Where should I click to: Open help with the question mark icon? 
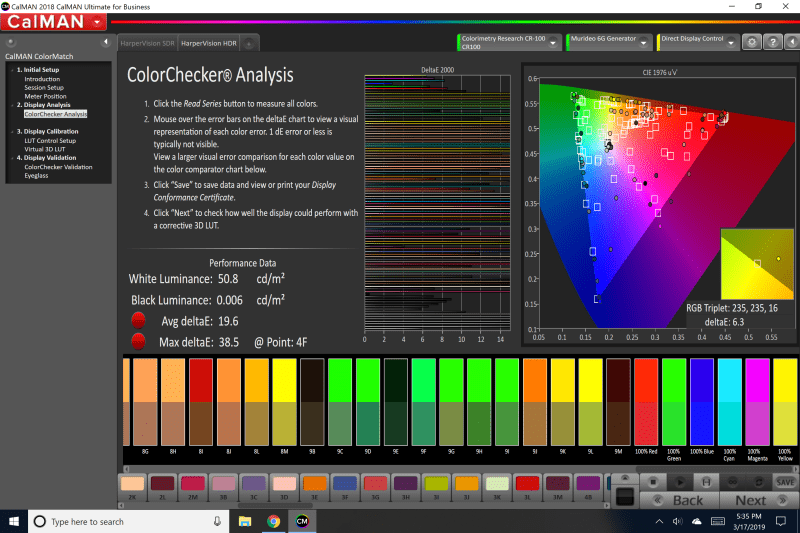pos(771,43)
